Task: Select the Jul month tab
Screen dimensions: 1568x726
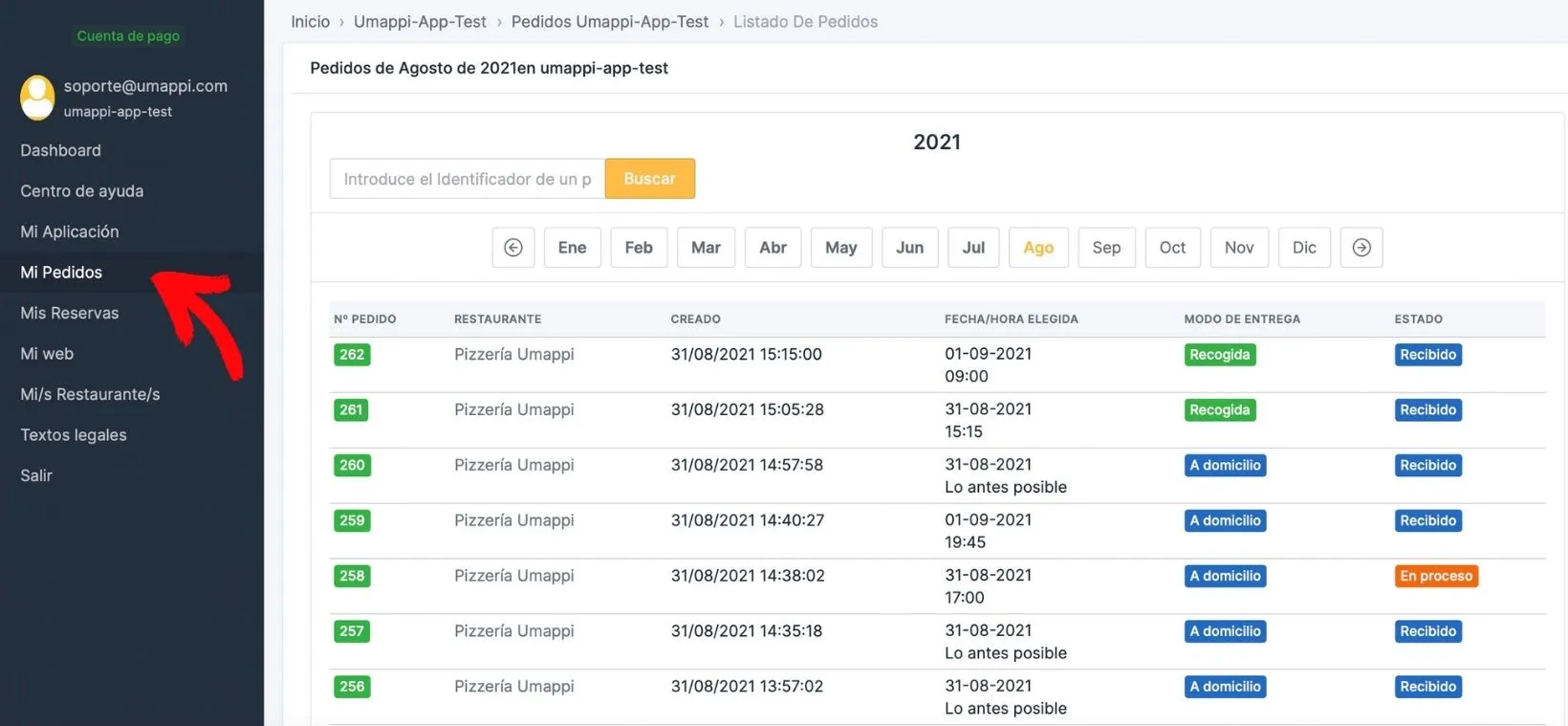Action: pos(973,248)
